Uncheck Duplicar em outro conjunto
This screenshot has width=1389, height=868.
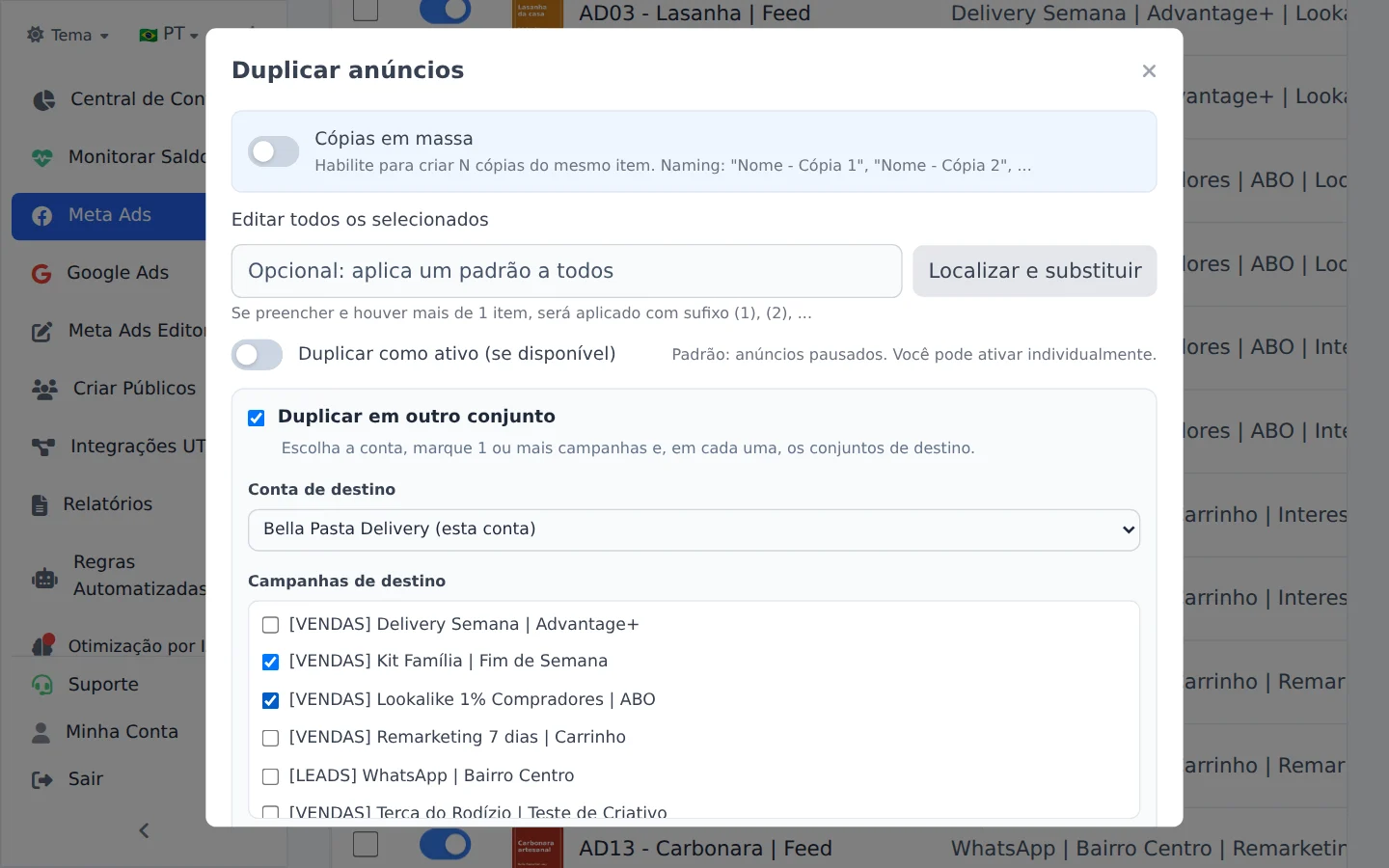[256, 418]
